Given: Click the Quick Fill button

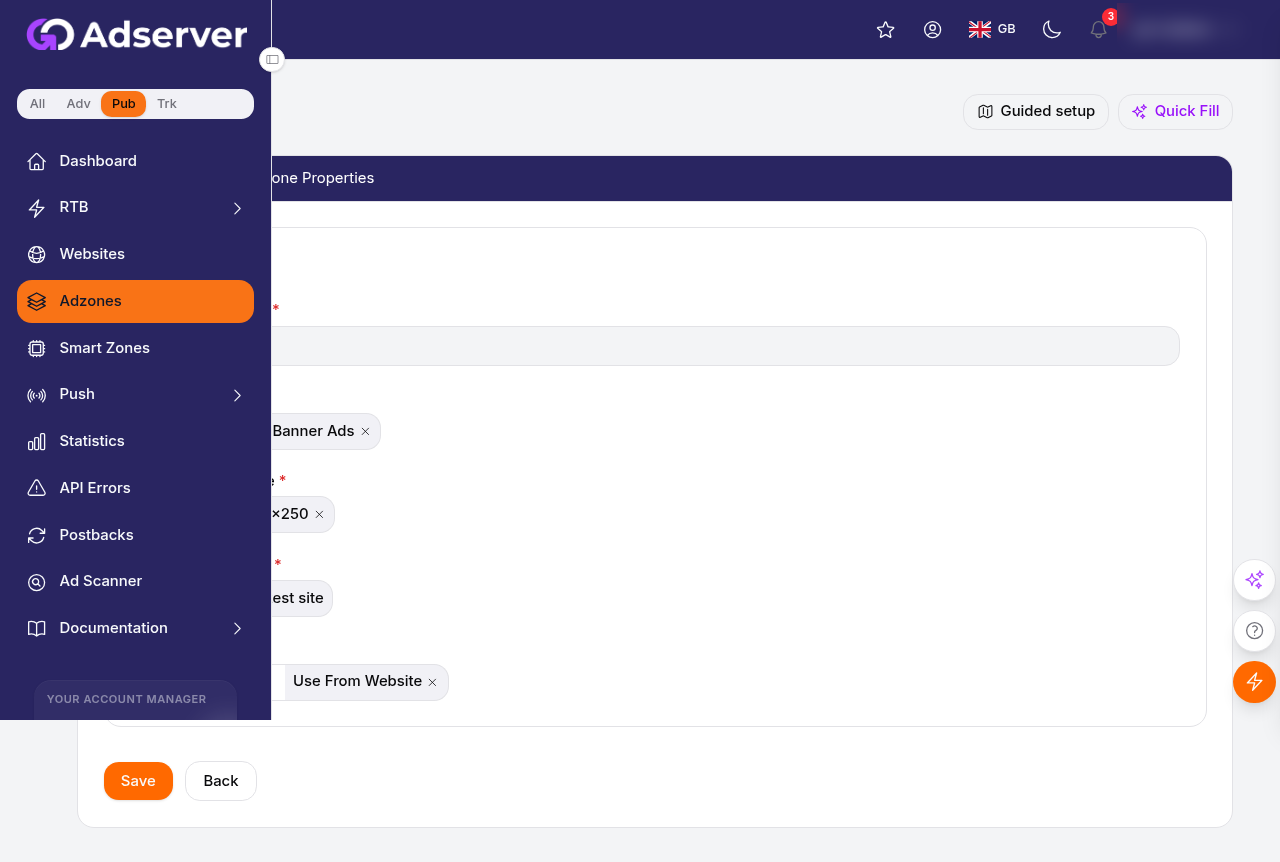Looking at the screenshot, I should (x=1175, y=112).
